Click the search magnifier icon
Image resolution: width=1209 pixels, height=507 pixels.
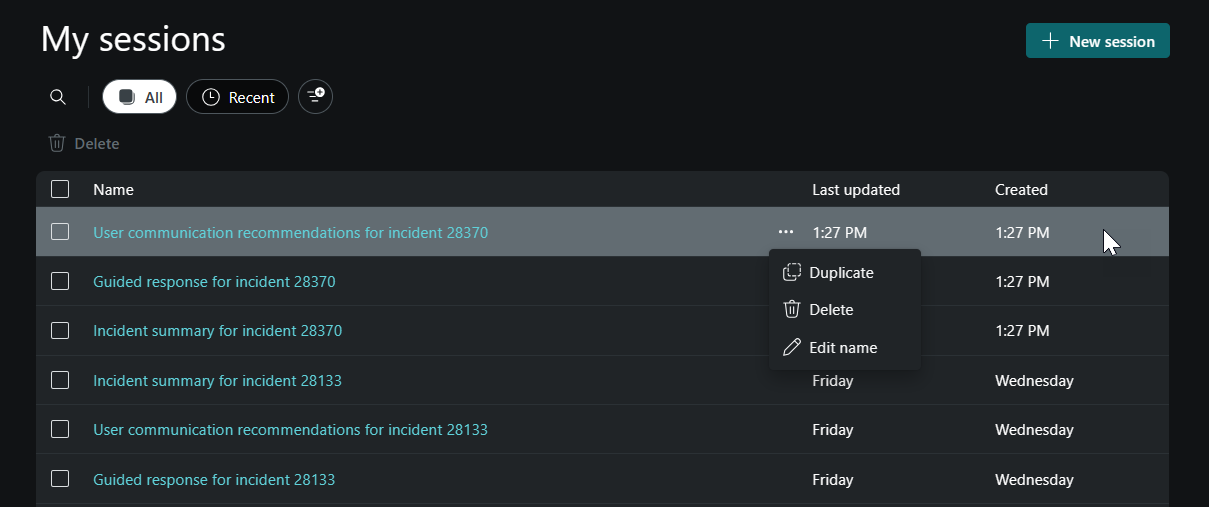coord(58,97)
